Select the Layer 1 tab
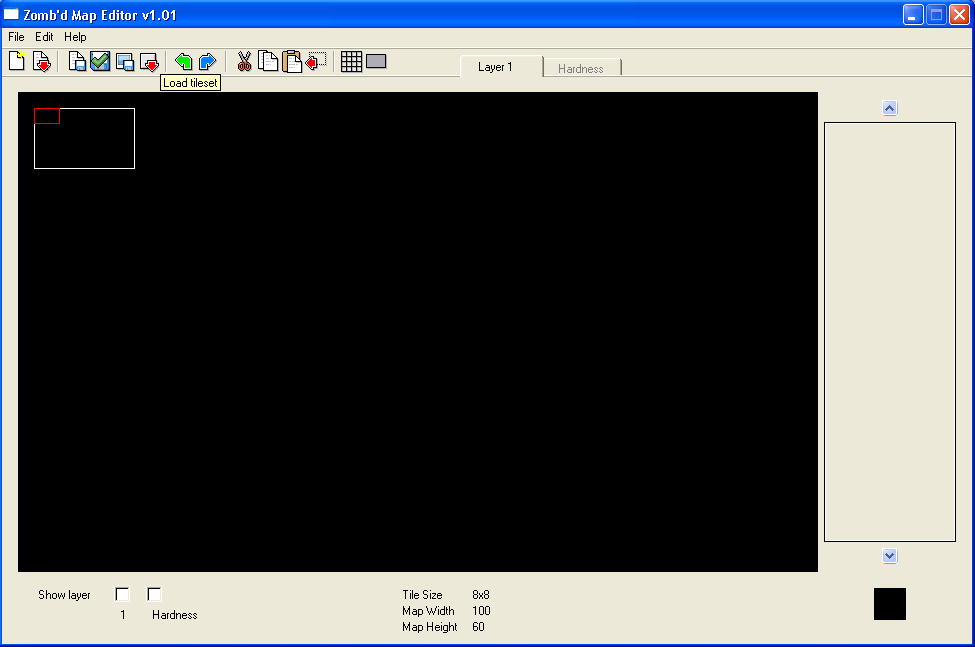The width and height of the screenshot is (975, 647). pyautogui.click(x=495, y=67)
